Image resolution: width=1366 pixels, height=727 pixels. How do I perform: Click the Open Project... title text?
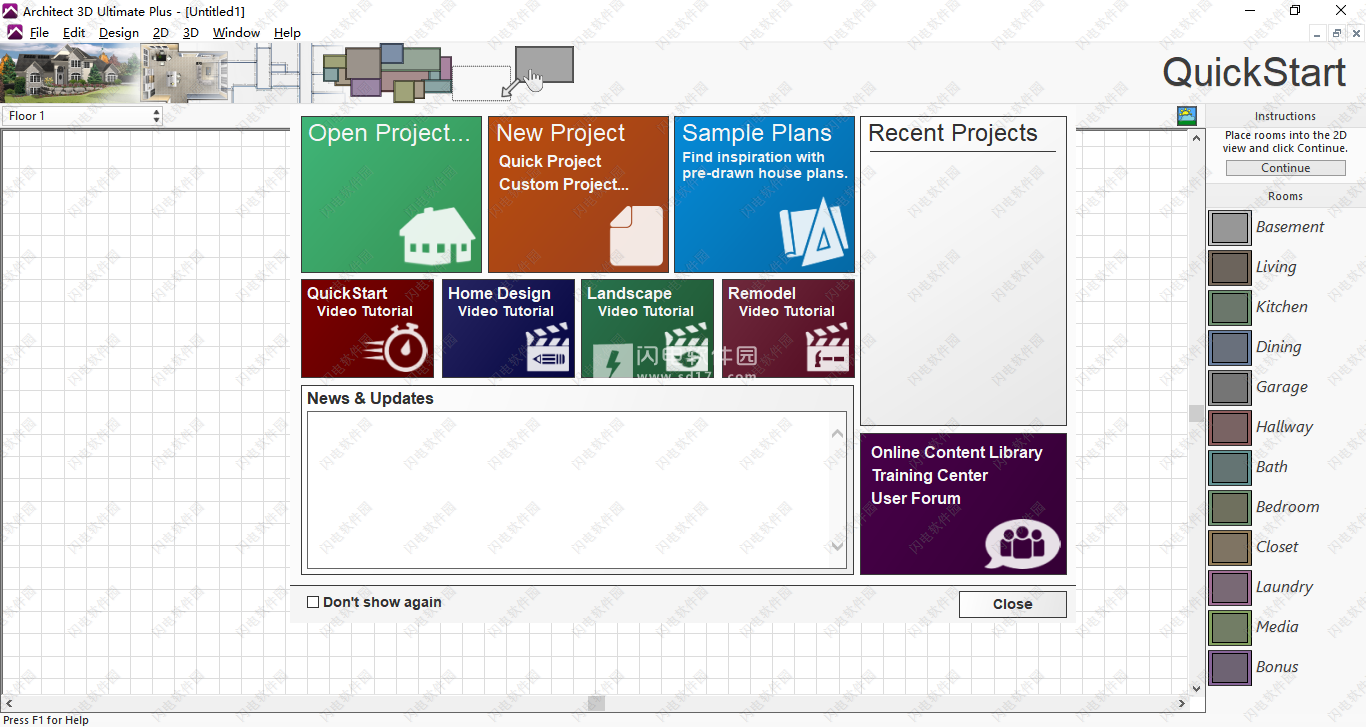[x=389, y=133]
